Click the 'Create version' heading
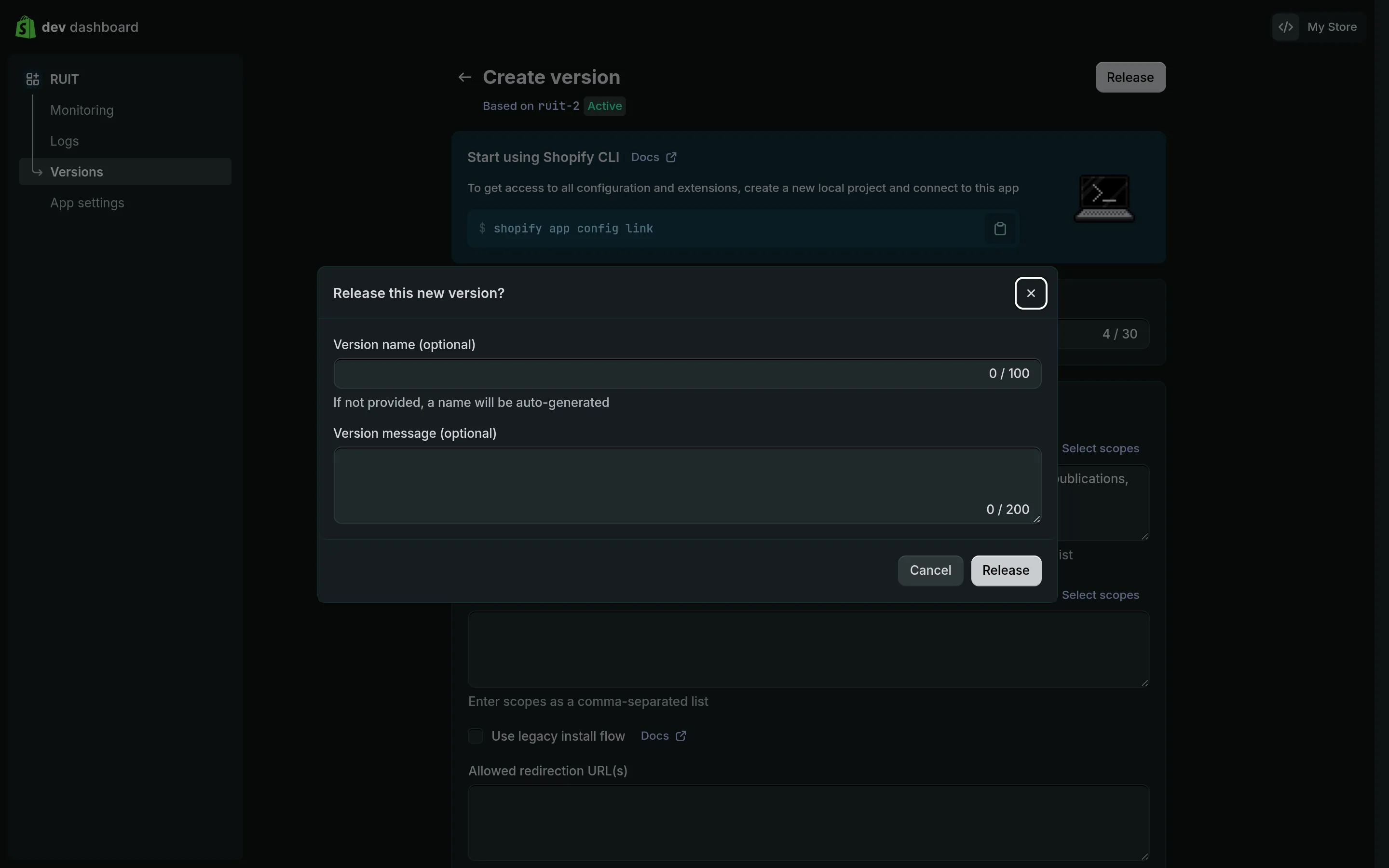This screenshot has height=868, width=1389. [551, 78]
